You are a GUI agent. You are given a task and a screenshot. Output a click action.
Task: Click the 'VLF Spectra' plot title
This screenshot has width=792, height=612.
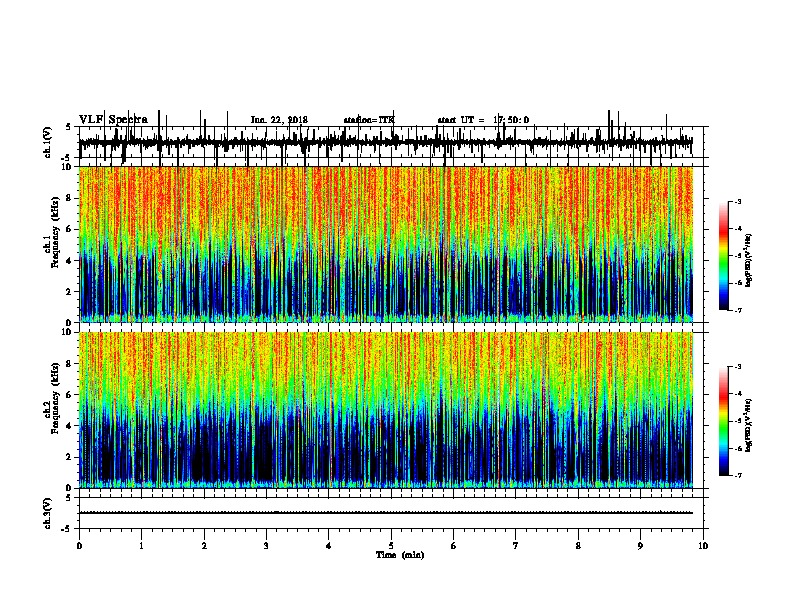pyautogui.click(x=113, y=120)
